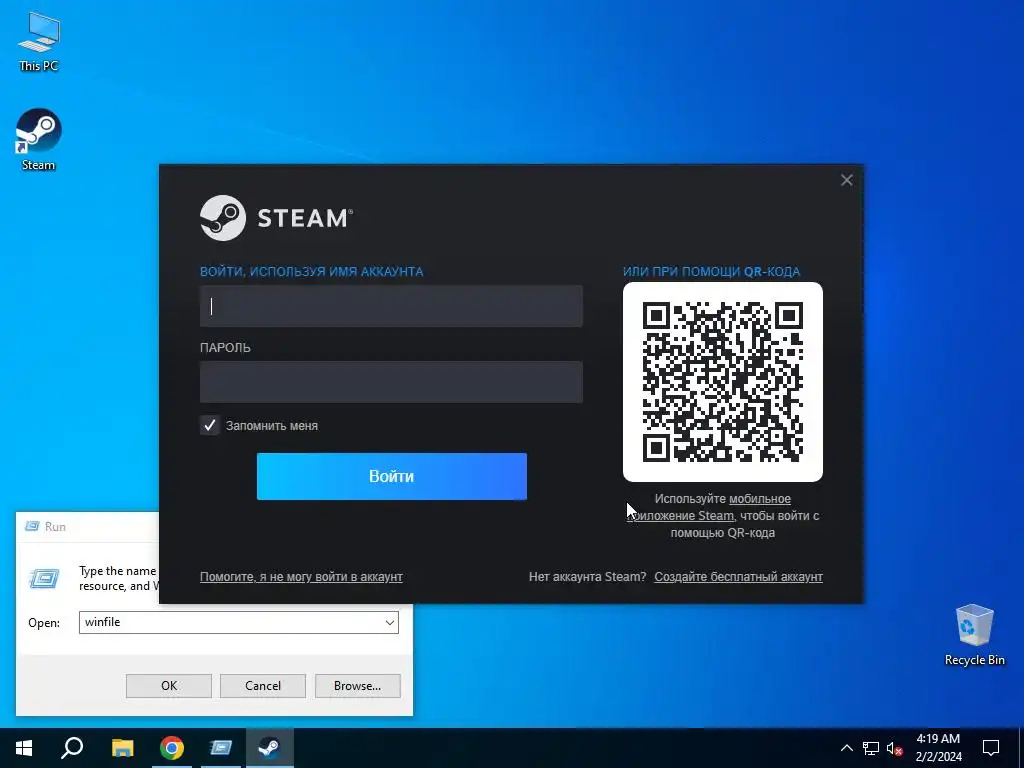This screenshot has height=768, width=1024.
Task: Click Browse... in the Run dialog
Action: tap(357, 686)
